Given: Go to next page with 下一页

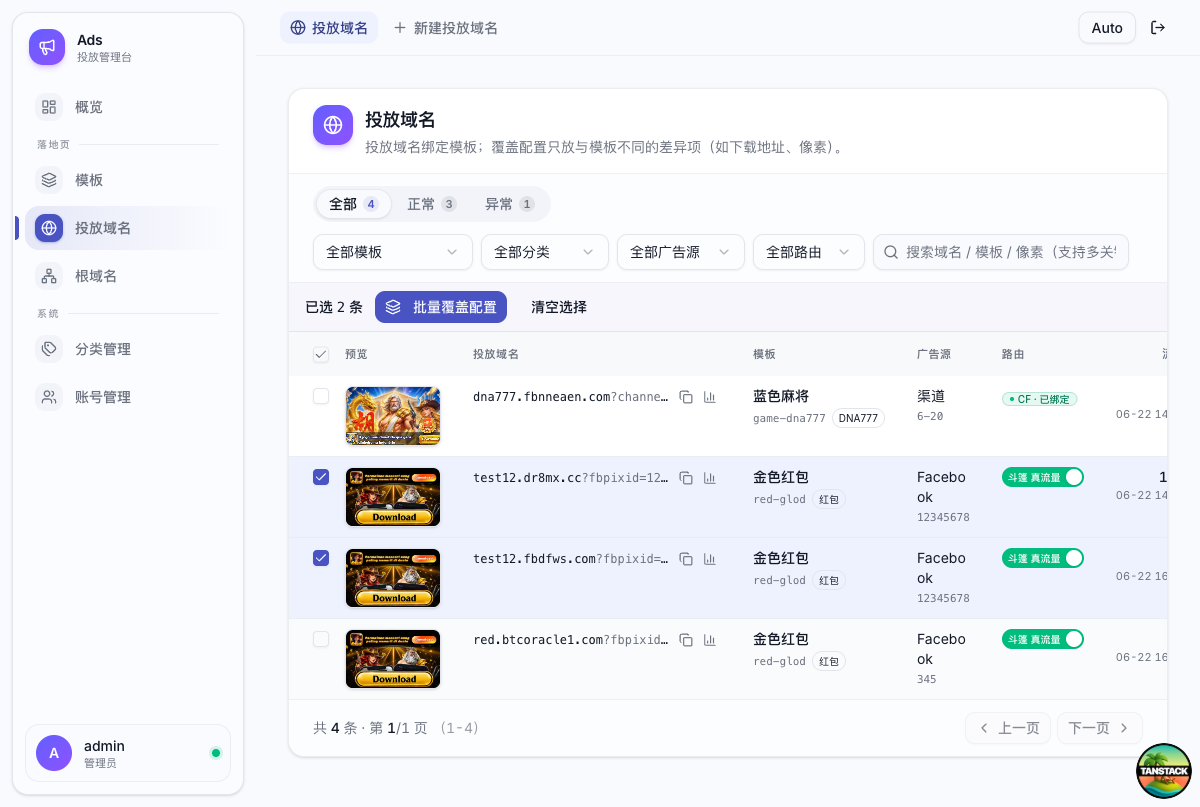Looking at the screenshot, I should pyautogui.click(x=1100, y=728).
